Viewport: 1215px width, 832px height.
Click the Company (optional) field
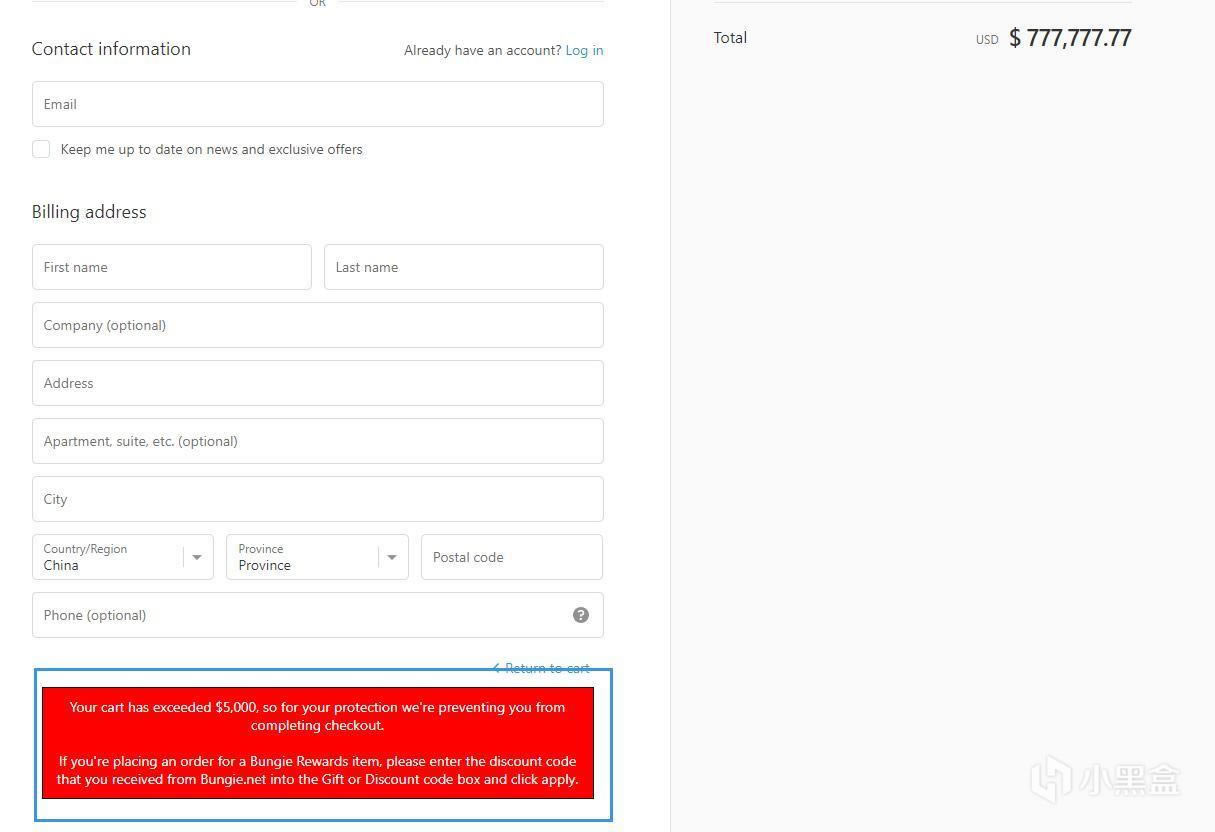[317, 325]
